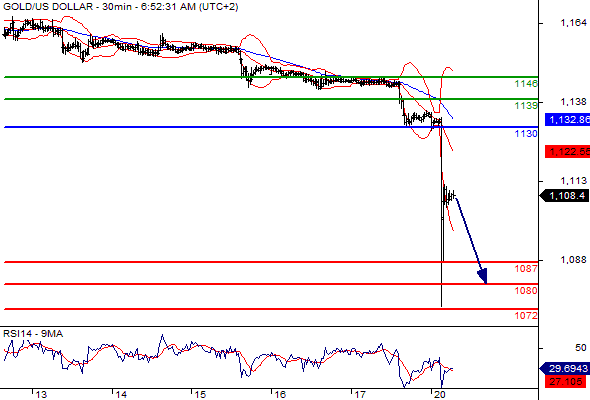590x400 pixels.
Task: Click the RSI14 - 9MA indicator title
Action: [x=33, y=334]
